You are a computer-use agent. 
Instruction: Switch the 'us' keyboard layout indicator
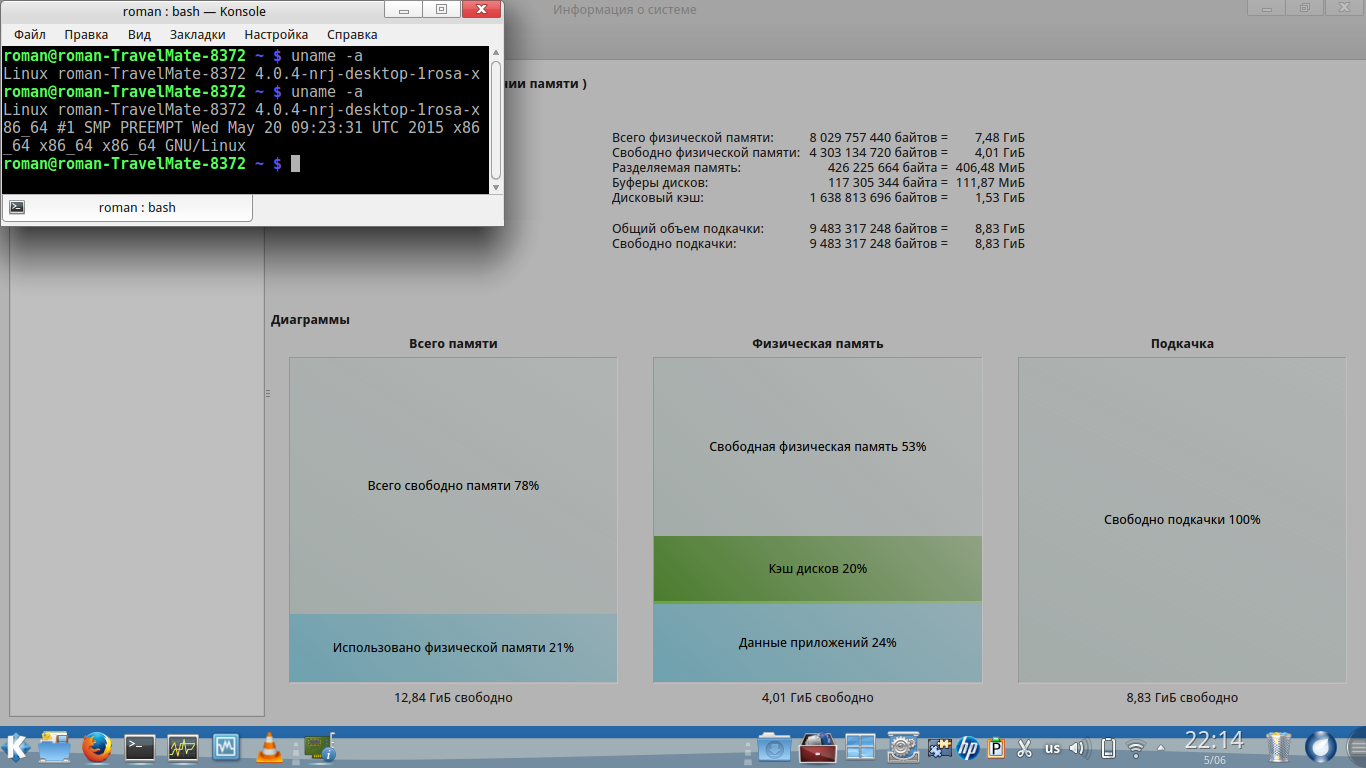[1052, 748]
